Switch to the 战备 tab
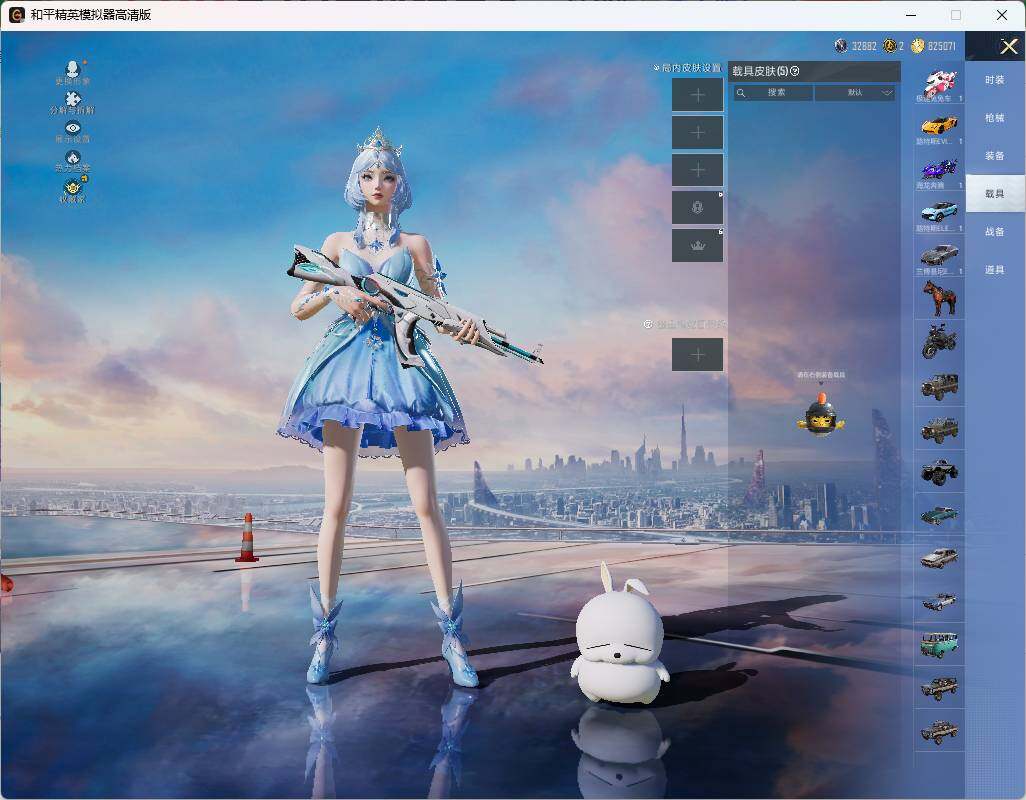The image size is (1026, 800). (x=995, y=232)
